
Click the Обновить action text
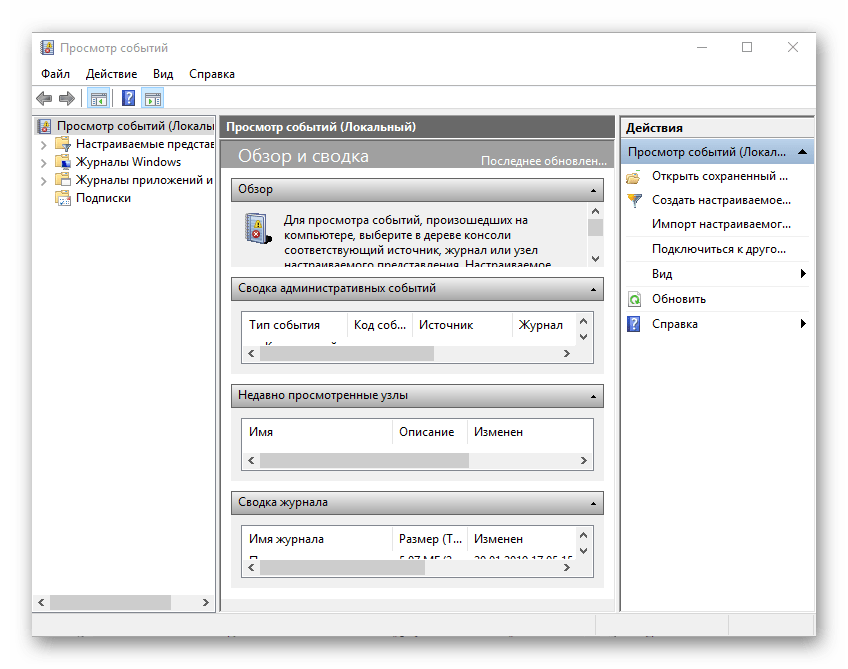coord(679,299)
